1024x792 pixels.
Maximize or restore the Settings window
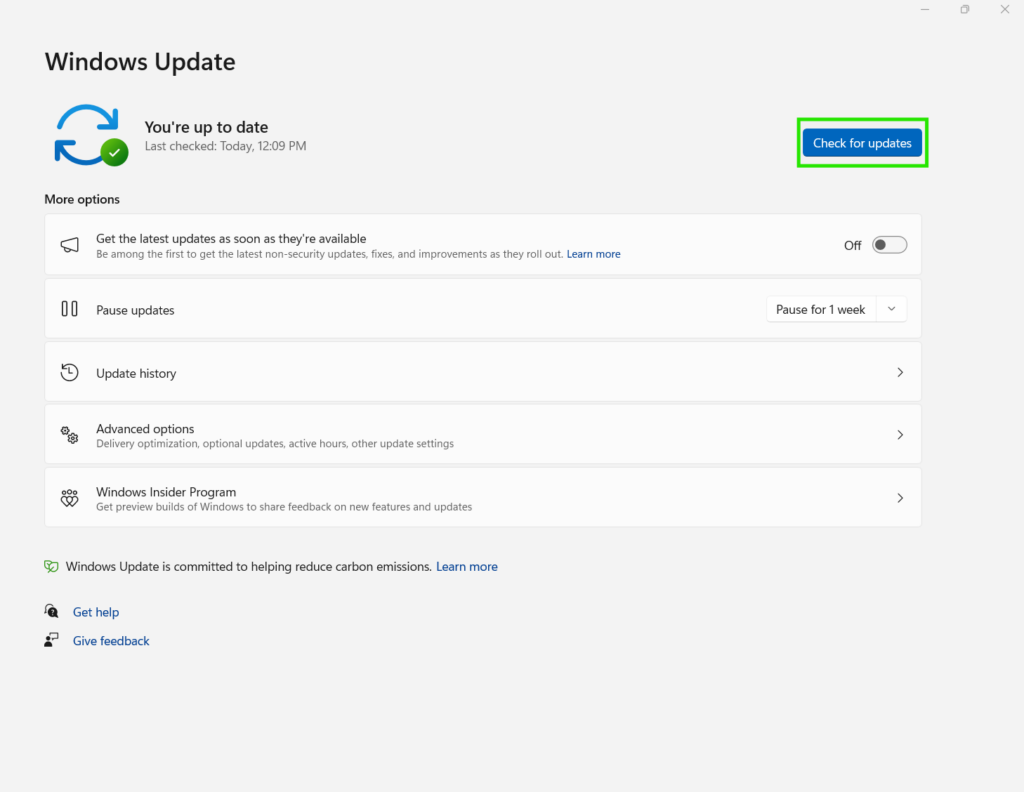tap(965, 9)
